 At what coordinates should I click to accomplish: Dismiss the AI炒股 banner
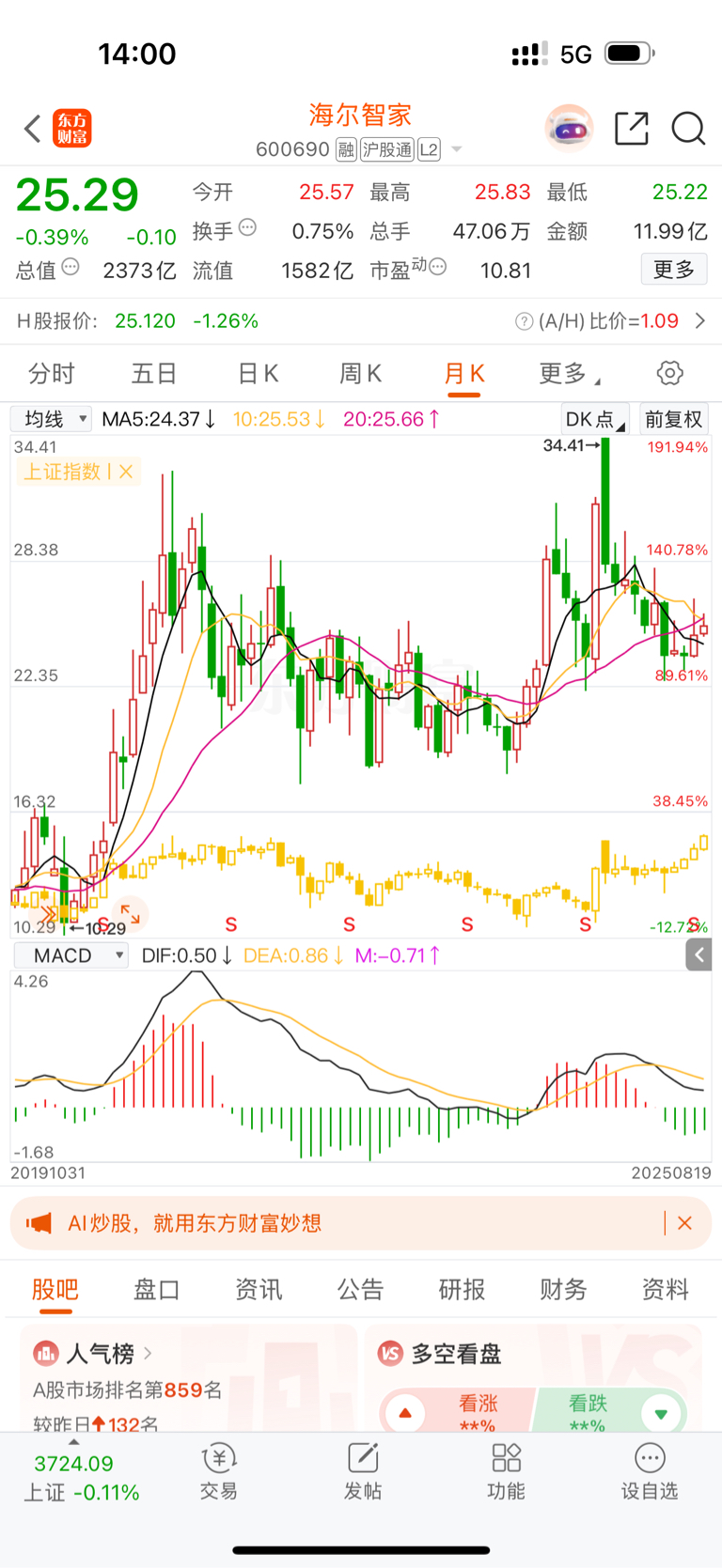pyautogui.click(x=684, y=1223)
